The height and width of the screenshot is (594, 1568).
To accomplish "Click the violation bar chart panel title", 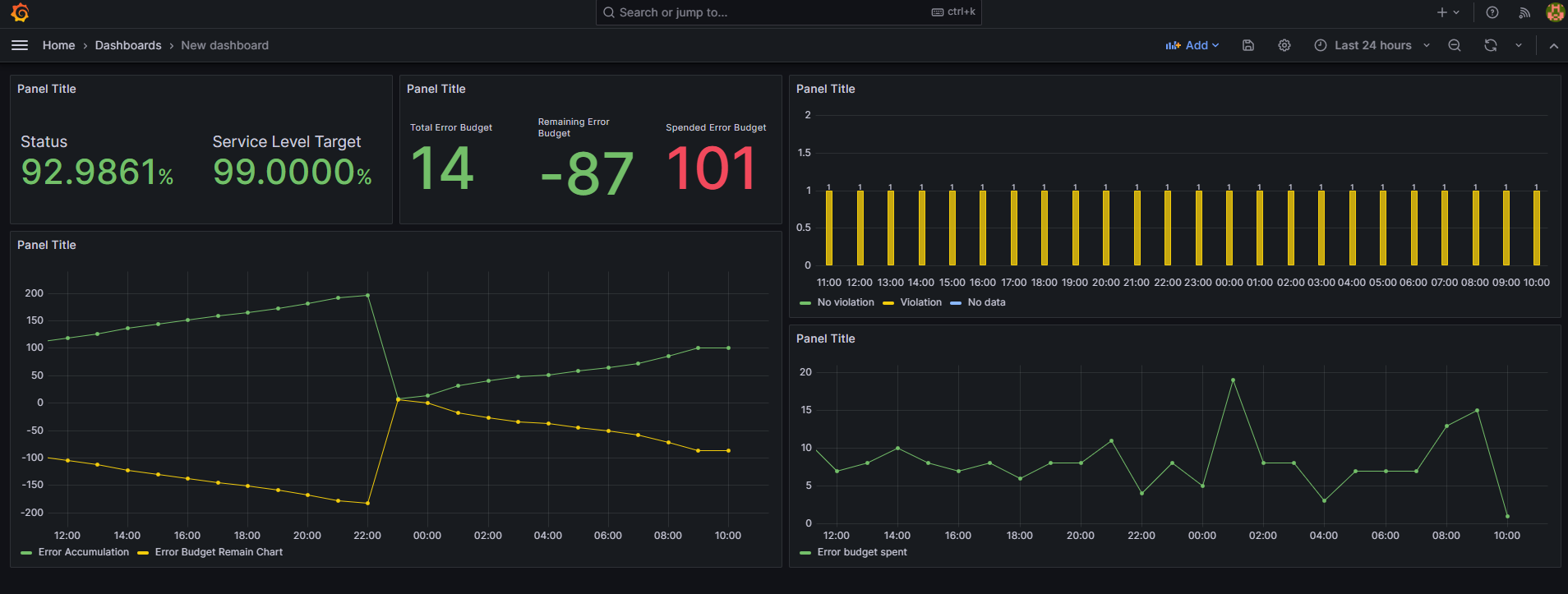I will click(x=826, y=89).
